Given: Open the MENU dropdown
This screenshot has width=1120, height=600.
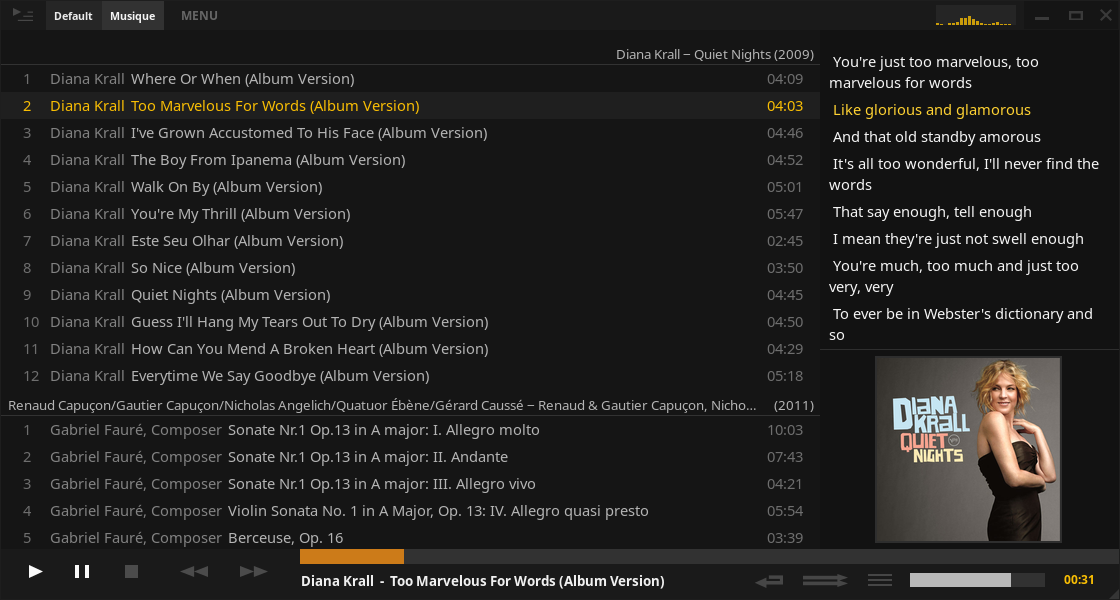Looking at the screenshot, I should [199, 16].
